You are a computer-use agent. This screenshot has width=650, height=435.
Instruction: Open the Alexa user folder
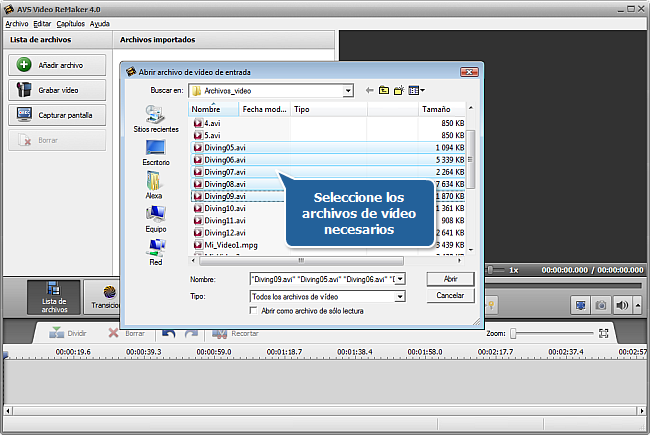pyautogui.click(x=154, y=185)
